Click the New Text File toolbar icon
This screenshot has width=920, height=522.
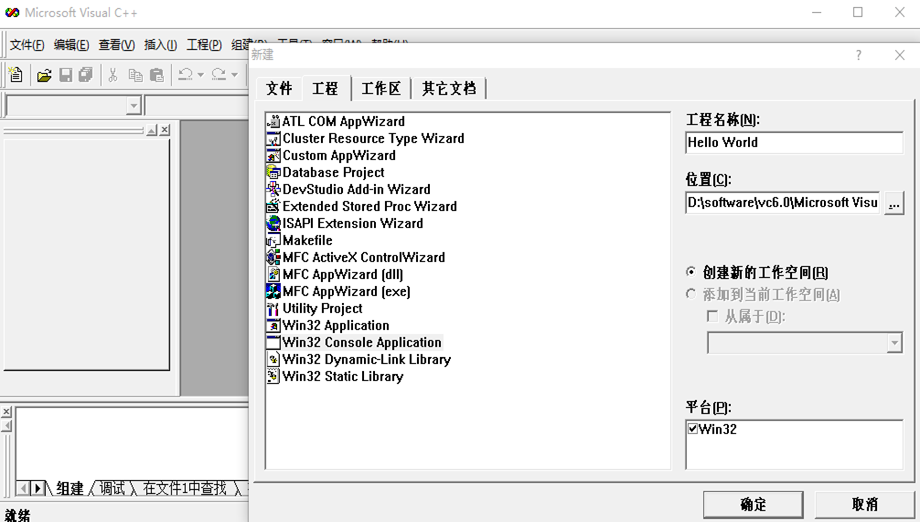[x=16, y=75]
